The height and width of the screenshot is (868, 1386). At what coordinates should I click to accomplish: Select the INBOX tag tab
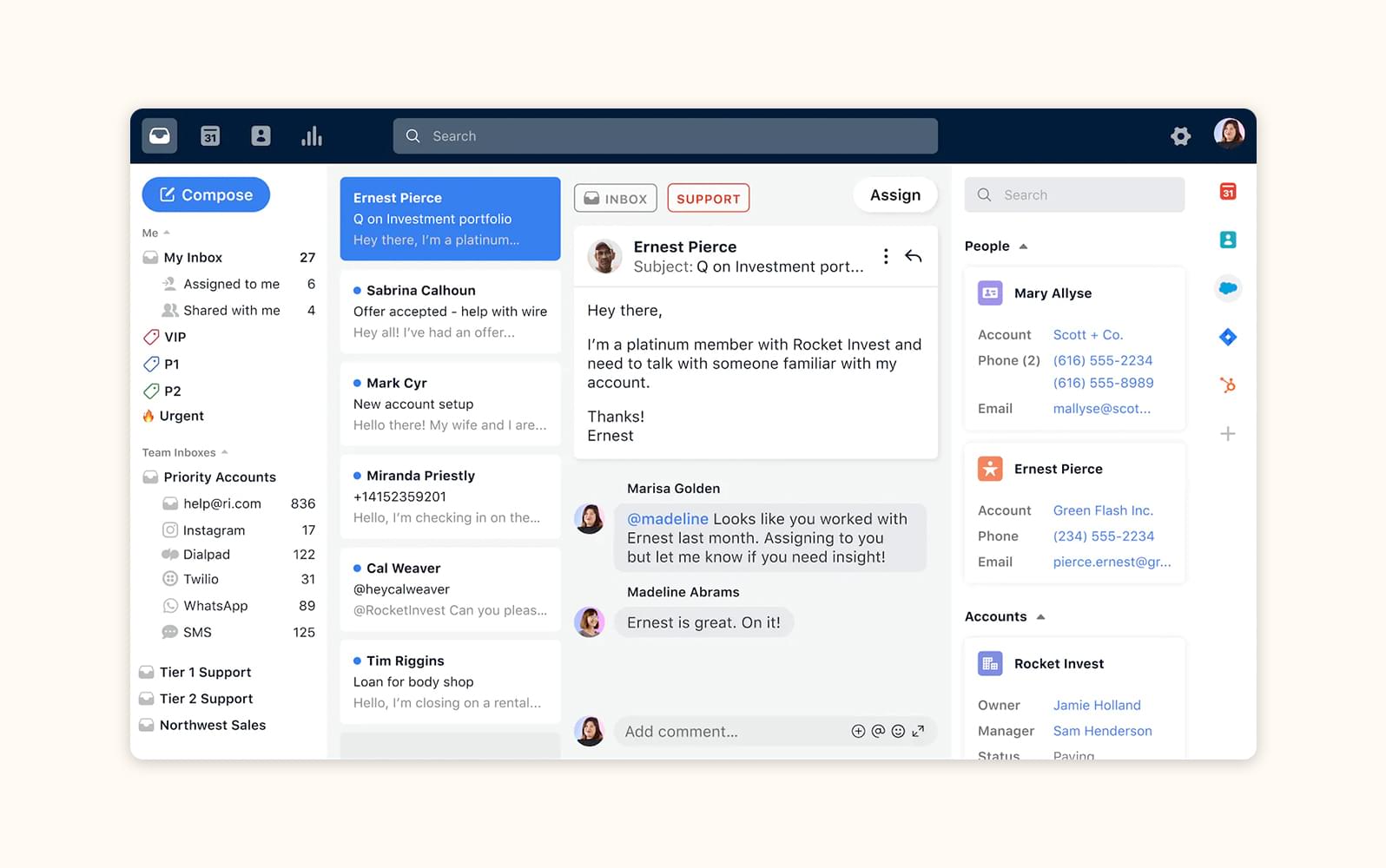point(615,199)
